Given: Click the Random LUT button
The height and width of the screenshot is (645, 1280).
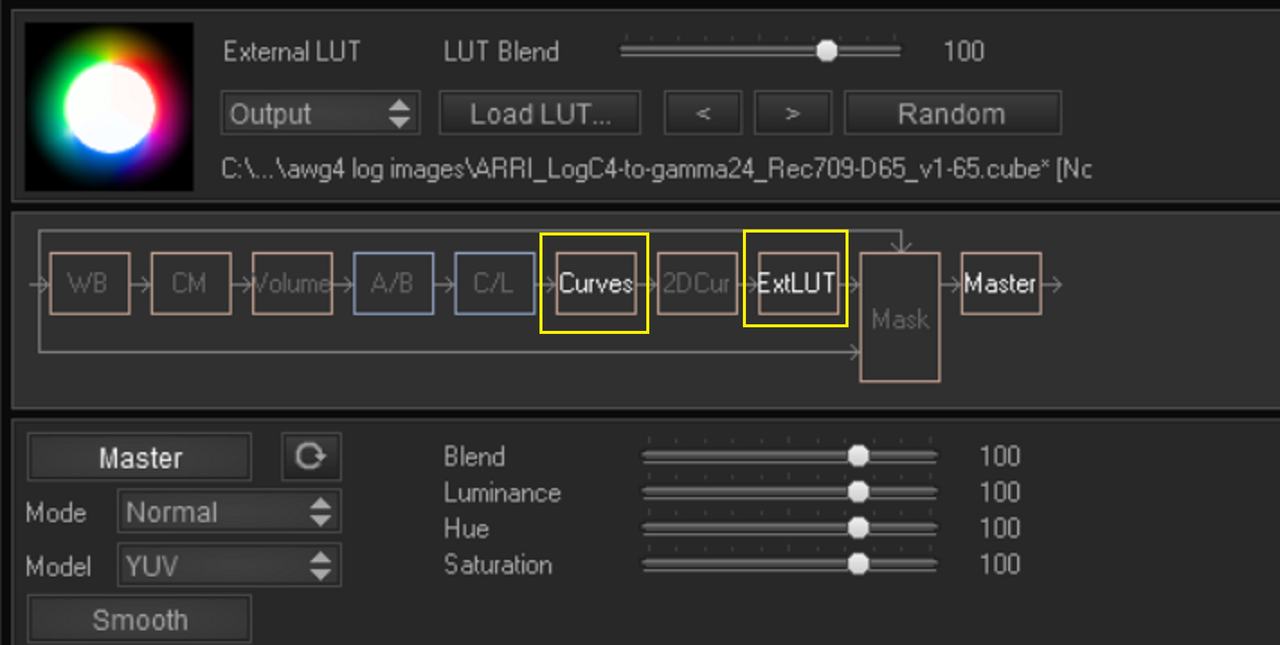Looking at the screenshot, I should coord(952,113).
